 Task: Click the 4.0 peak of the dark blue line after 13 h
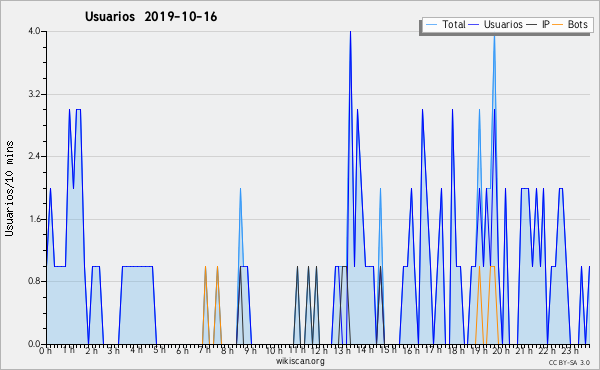350,32
